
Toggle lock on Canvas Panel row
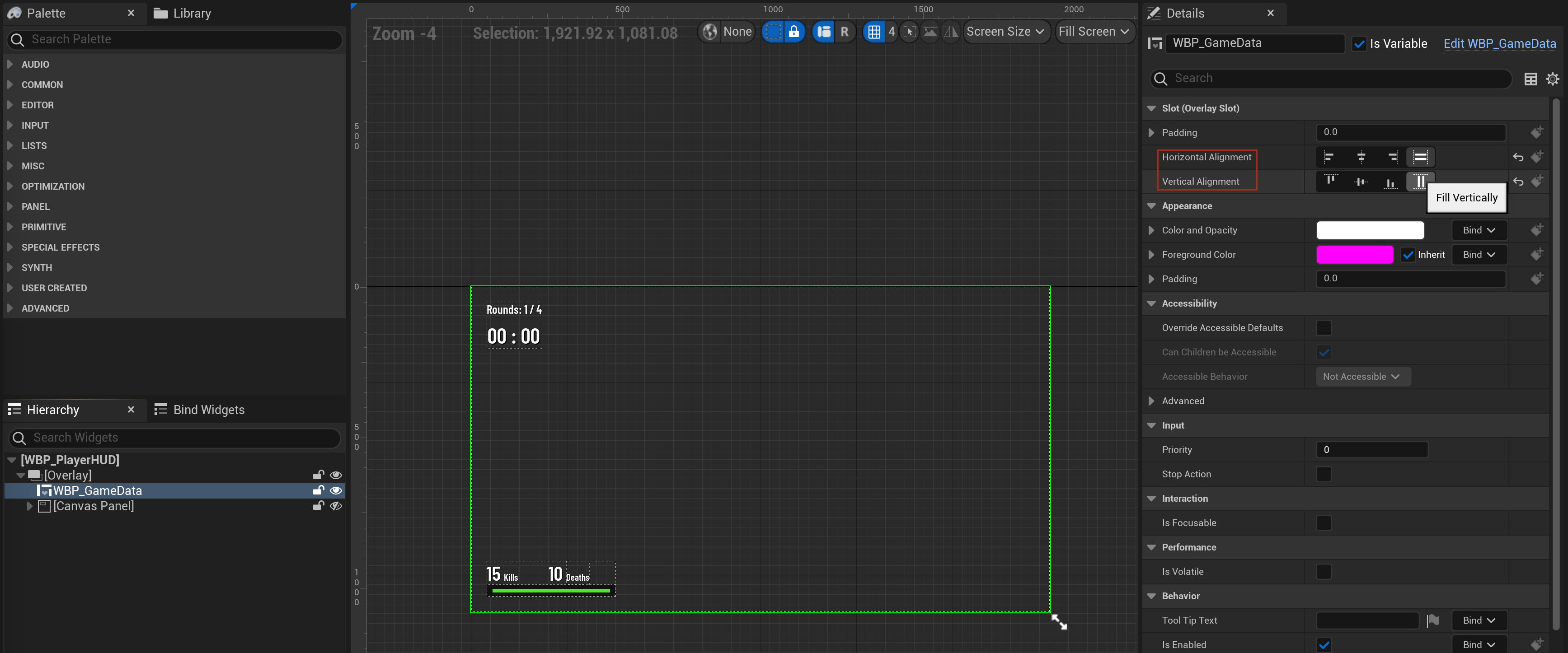(x=318, y=506)
